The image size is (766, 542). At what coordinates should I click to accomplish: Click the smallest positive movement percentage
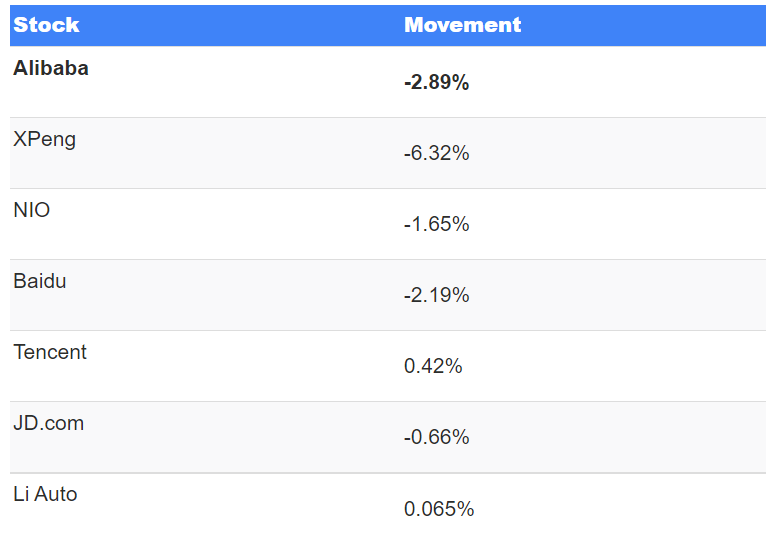(x=439, y=510)
